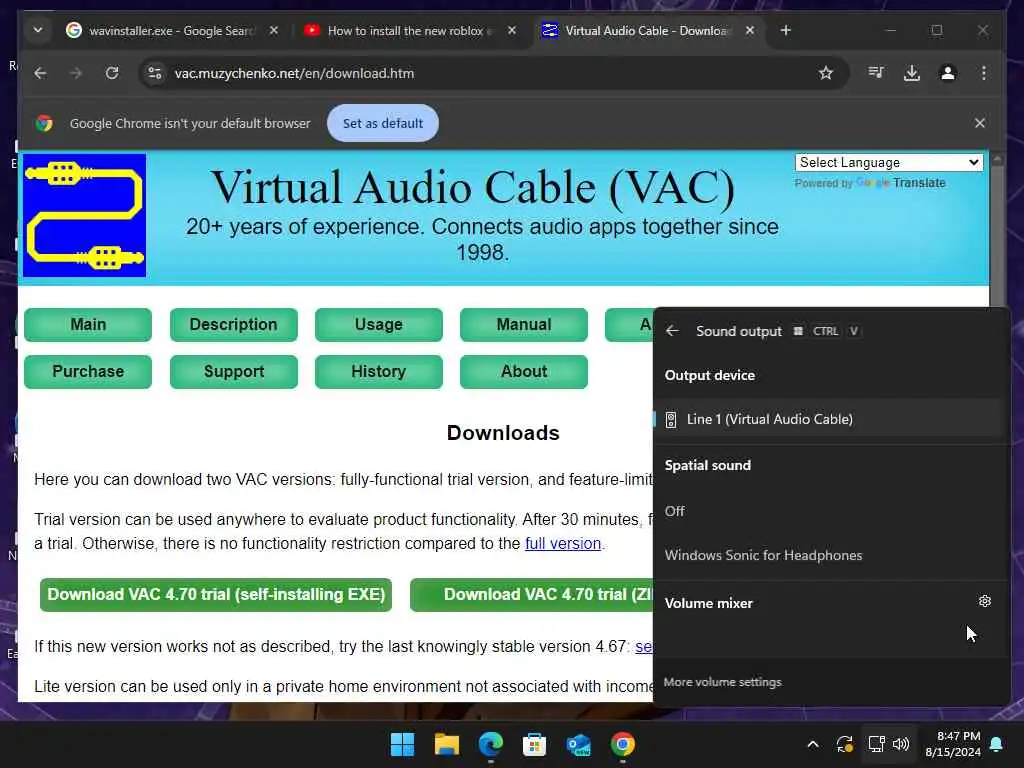Open the Select Language dropdown
Viewport: 1024px width, 768px height.
click(889, 162)
